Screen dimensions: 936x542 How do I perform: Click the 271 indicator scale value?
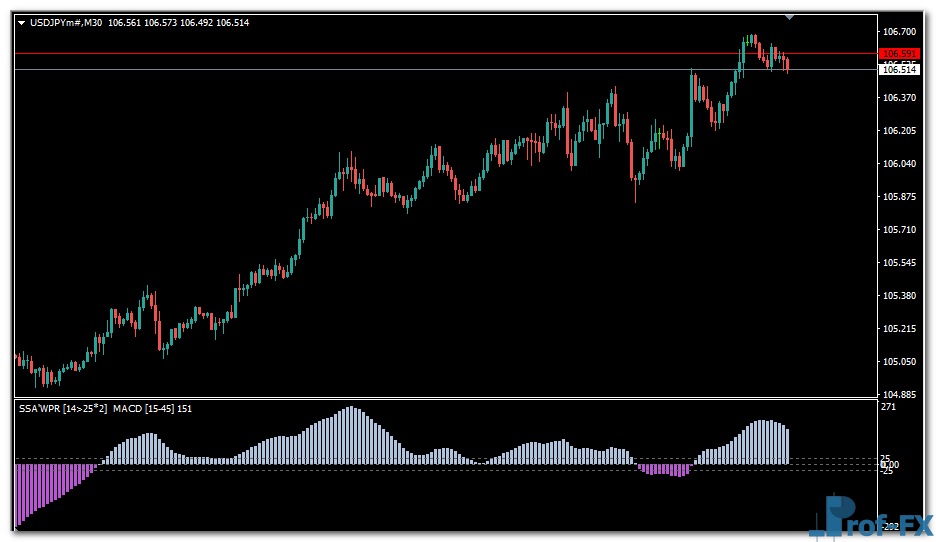point(888,408)
